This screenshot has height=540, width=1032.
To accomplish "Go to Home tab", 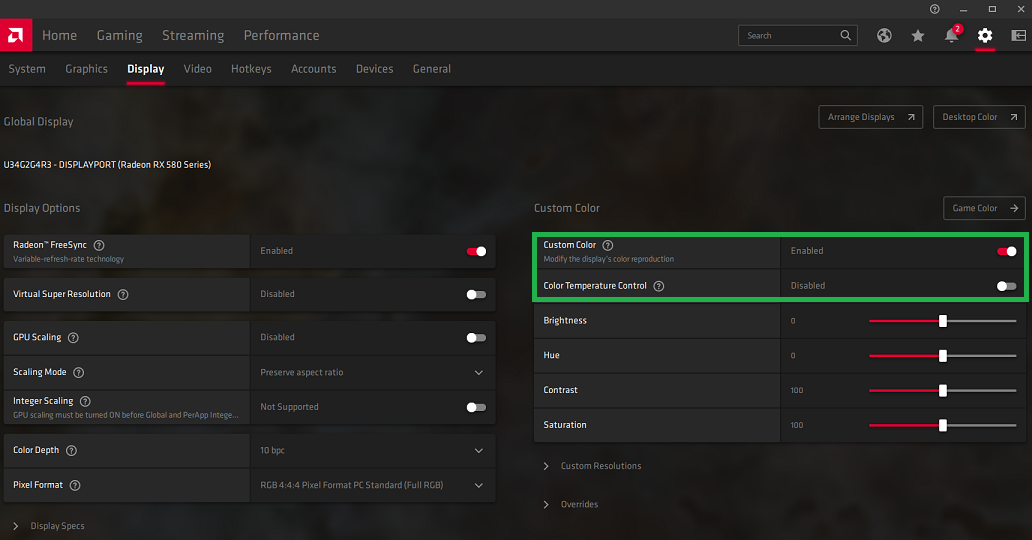I will tap(59, 36).
